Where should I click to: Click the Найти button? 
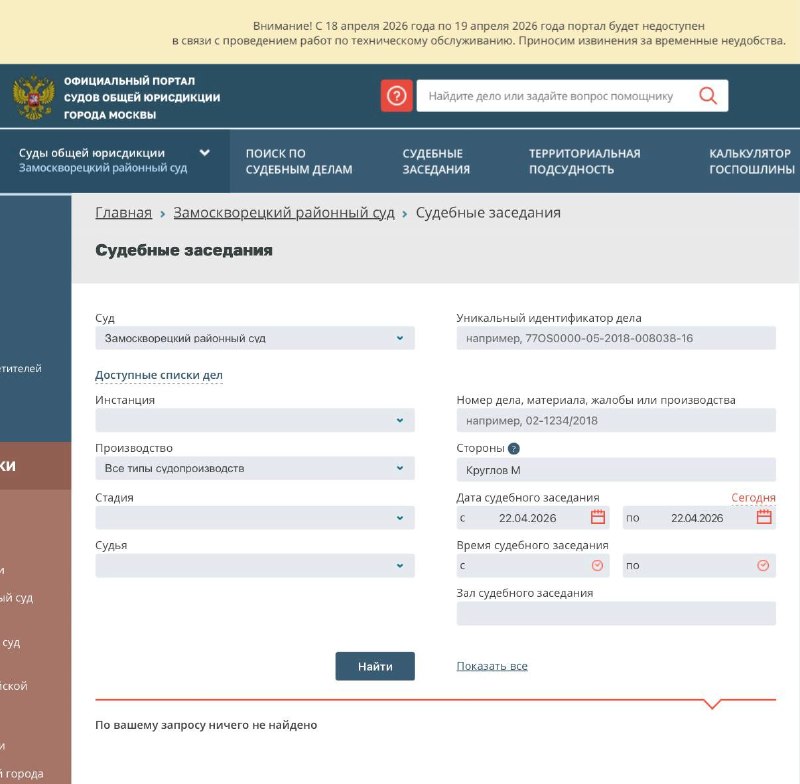pos(375,666)
